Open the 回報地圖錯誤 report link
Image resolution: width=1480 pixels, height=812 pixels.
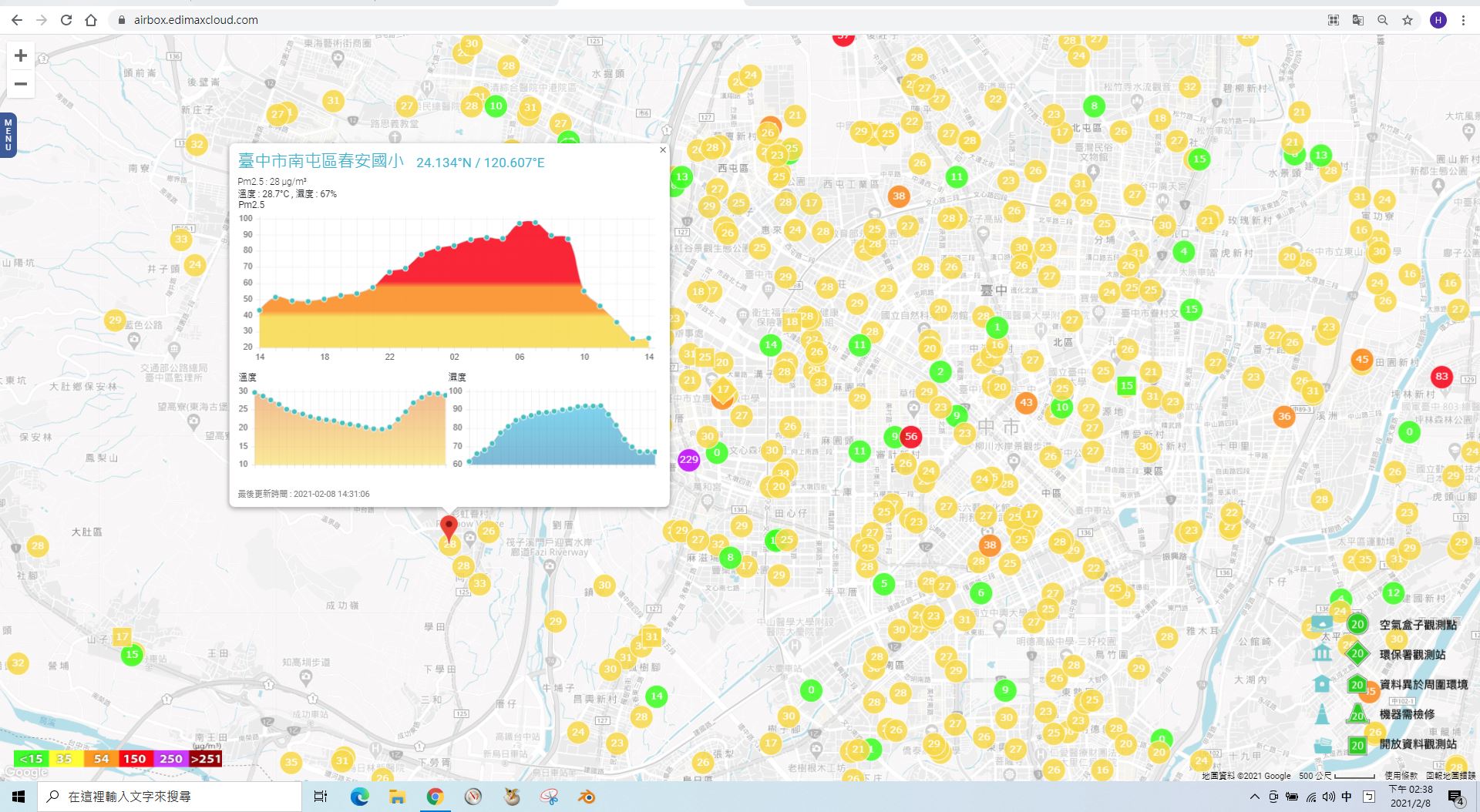(x=1451, y=776)
